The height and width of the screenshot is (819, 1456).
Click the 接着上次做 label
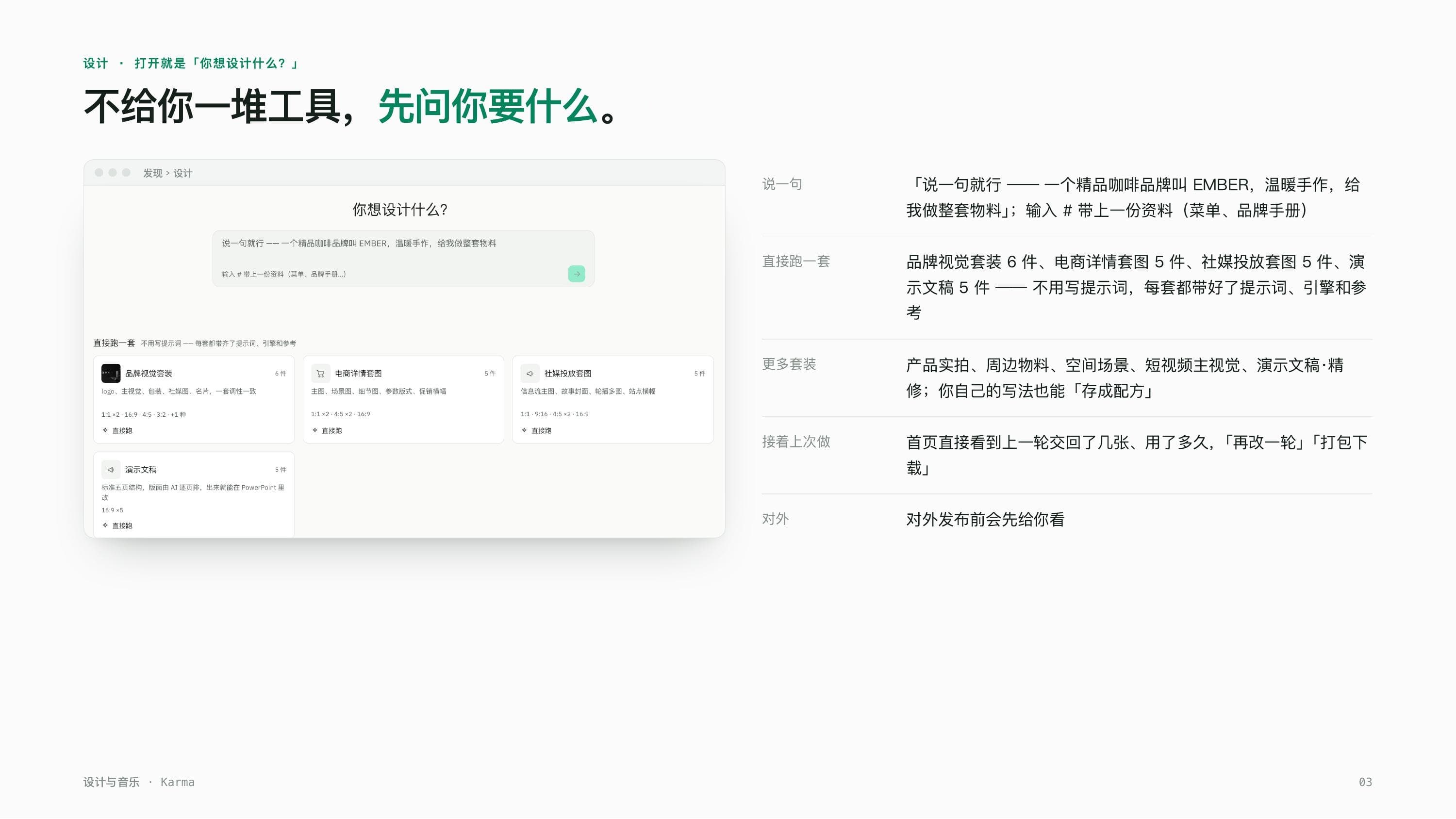click(x=796, y=442)
